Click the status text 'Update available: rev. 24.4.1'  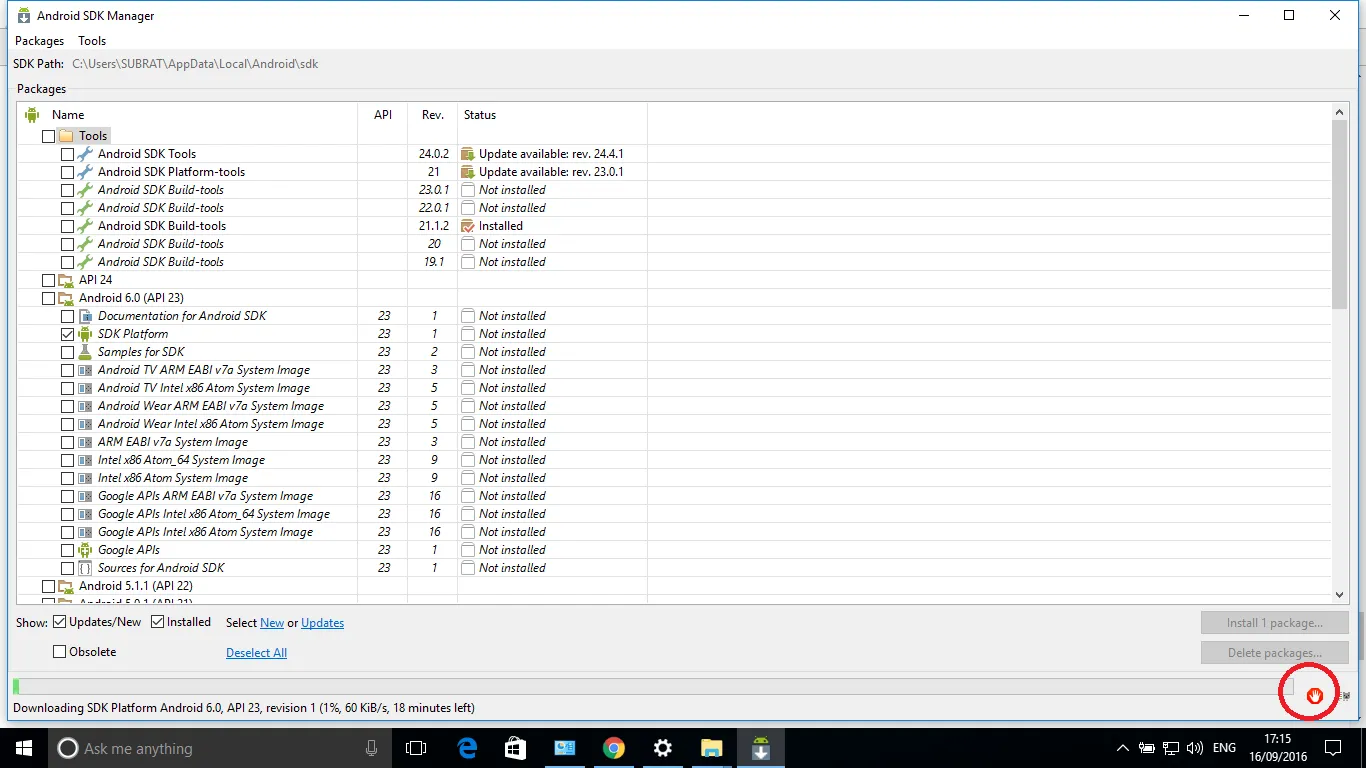[x=551, y=154]
